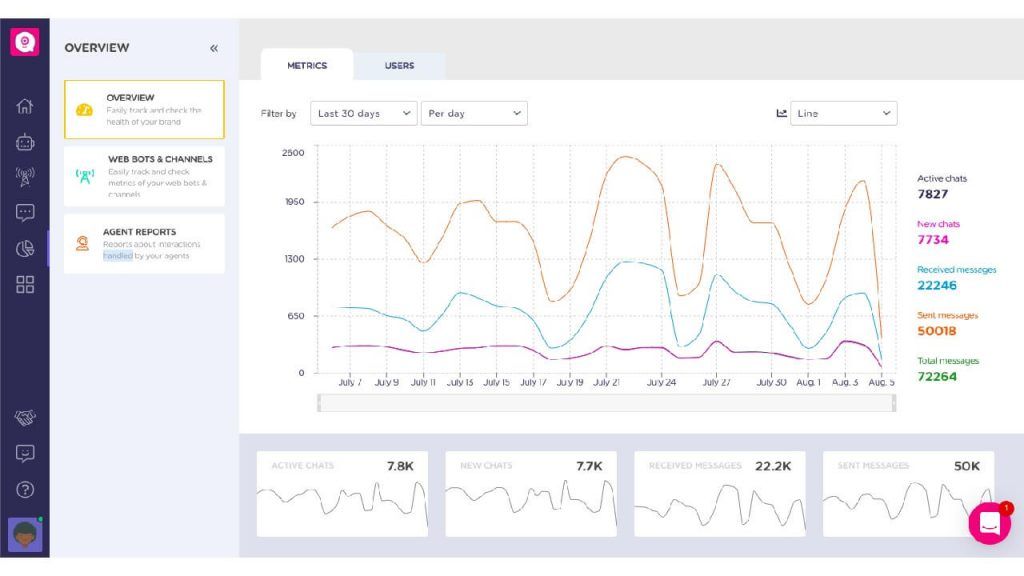Click the New Chats 7.7K card
1024x576 pixels.
coord(531,494)
